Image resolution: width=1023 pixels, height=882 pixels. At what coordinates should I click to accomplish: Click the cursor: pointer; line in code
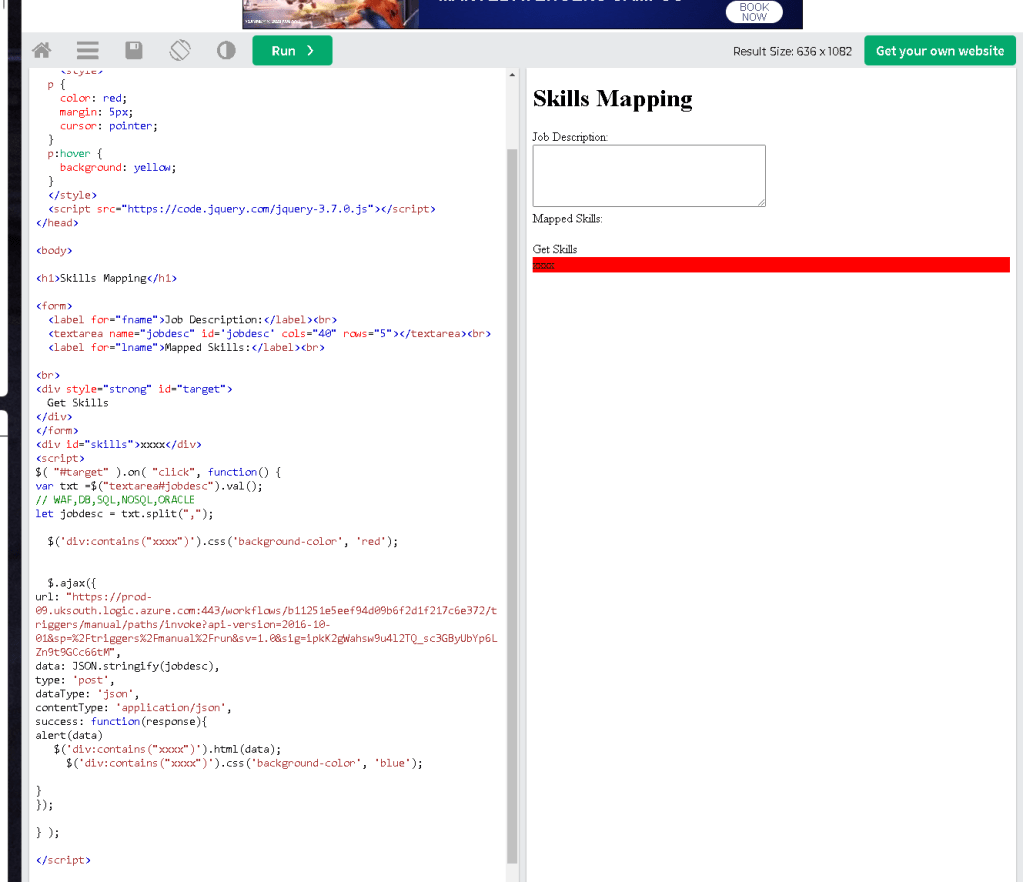[x=108, y=126]
